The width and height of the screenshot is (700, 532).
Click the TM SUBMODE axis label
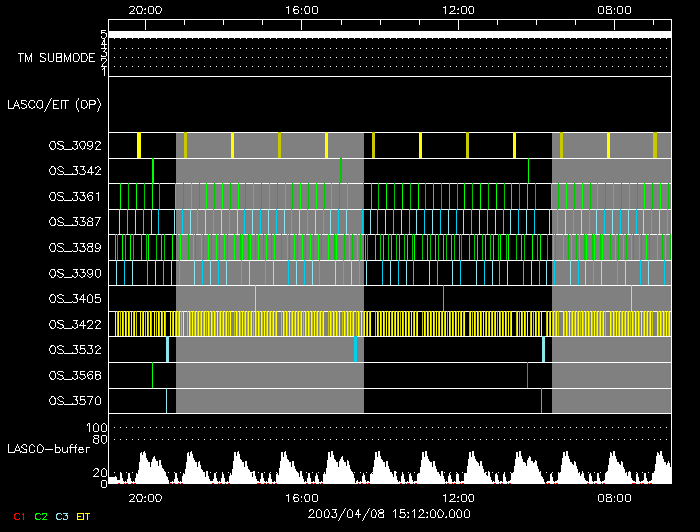56,58
